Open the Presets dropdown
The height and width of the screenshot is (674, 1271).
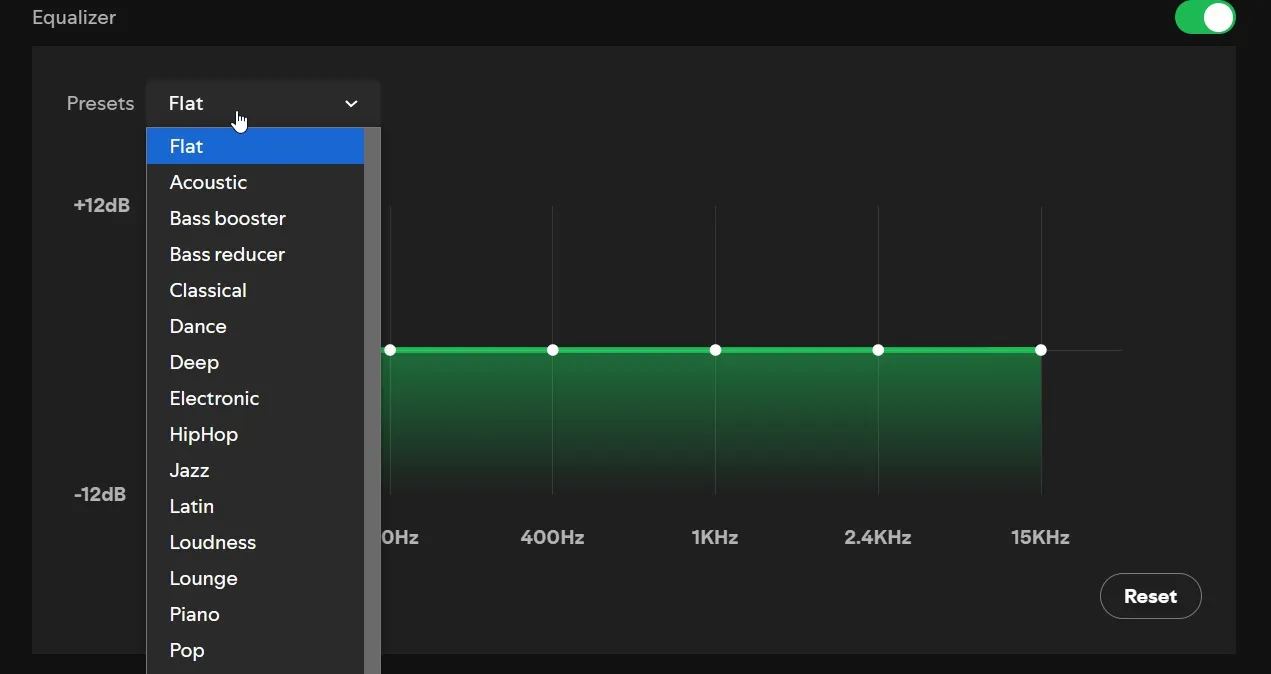[263, 103]
